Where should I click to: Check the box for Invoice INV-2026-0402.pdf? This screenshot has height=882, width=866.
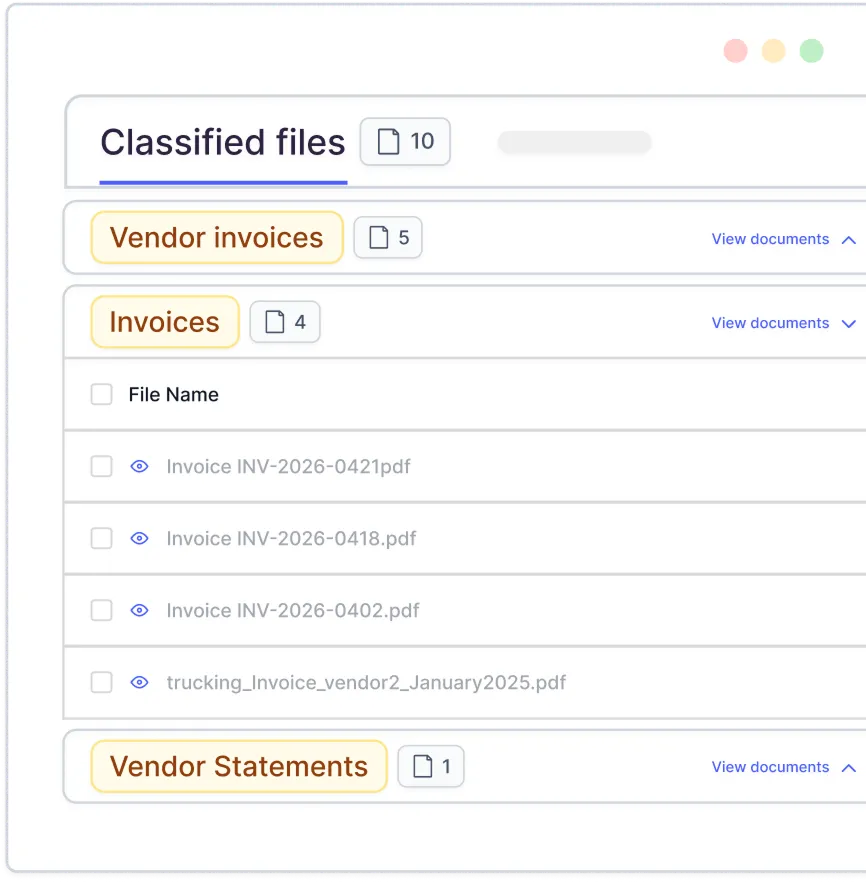(102, 610)
